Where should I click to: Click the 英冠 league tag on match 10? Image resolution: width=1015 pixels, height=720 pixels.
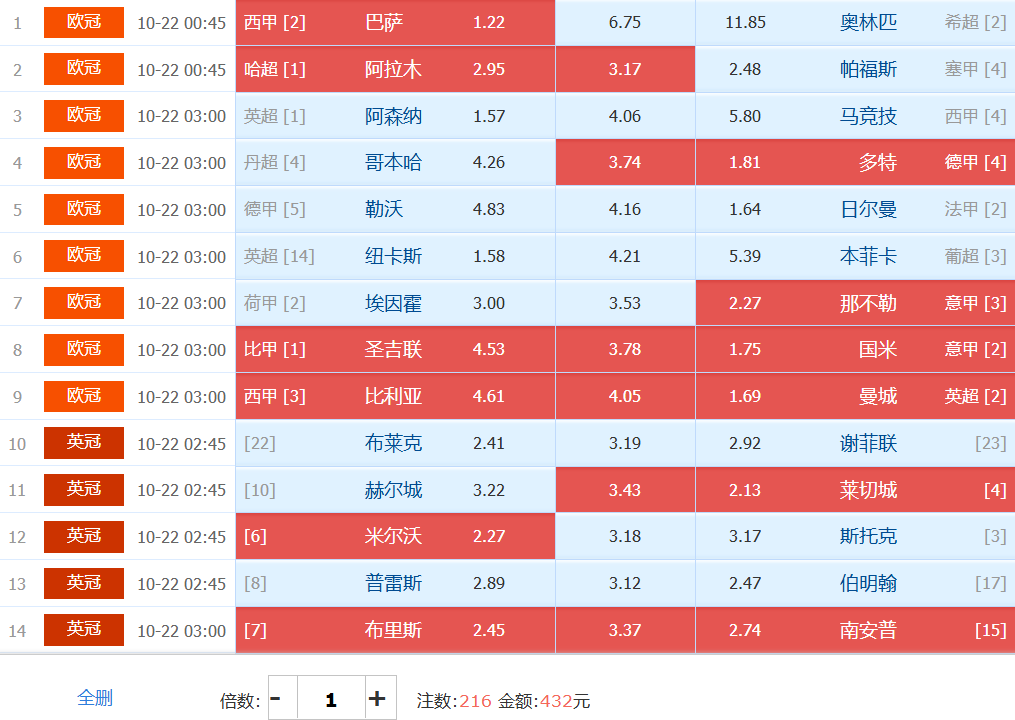tap(84, 443)
